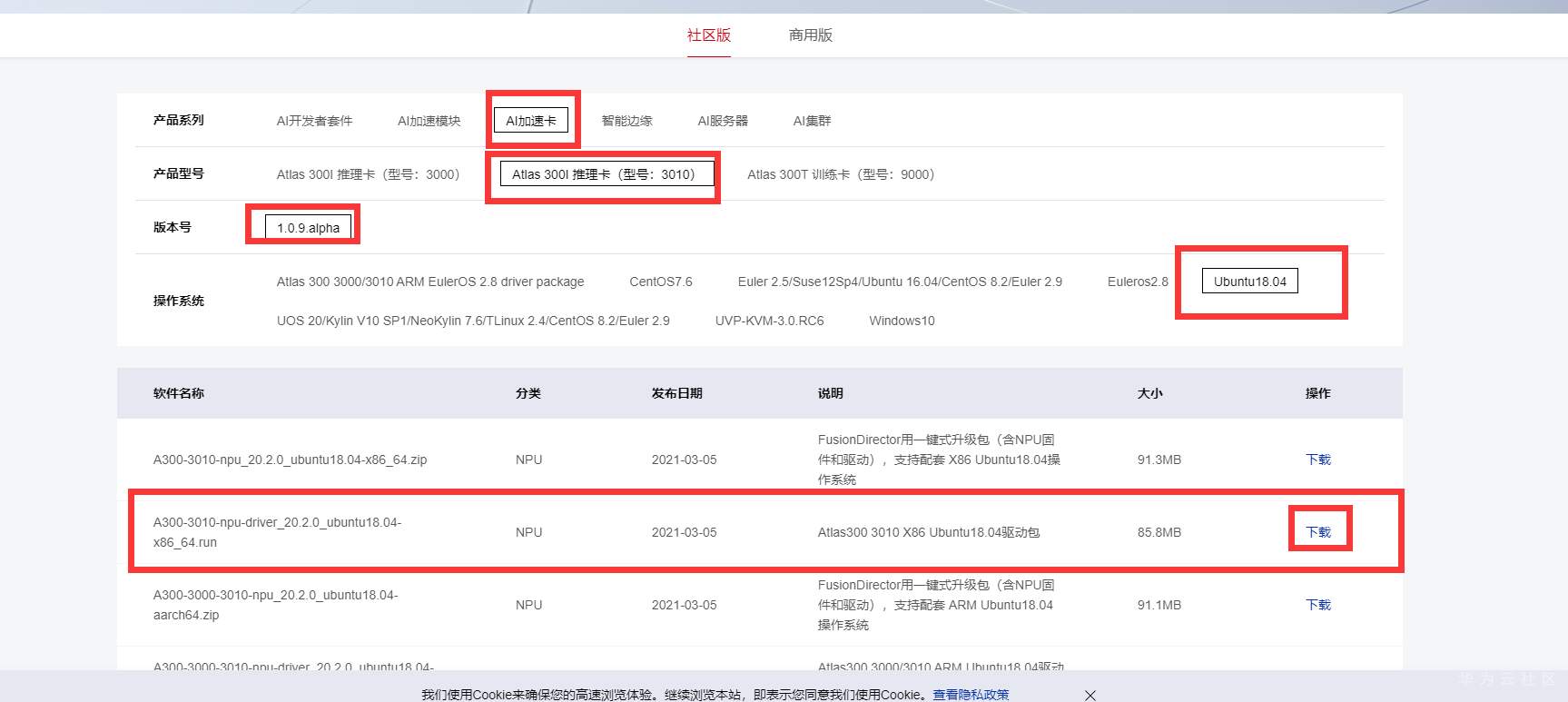Select AI集群 product series

(x=812, y=121)
